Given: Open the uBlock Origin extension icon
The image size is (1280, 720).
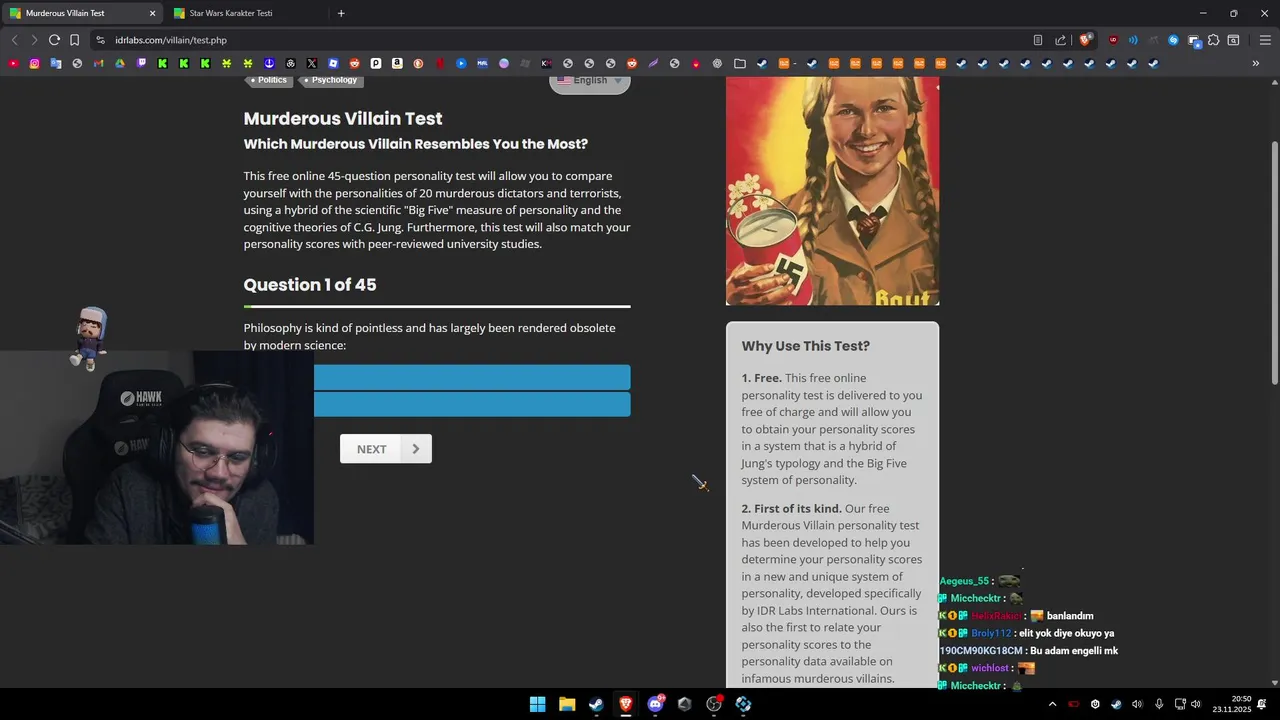Looking at the screenshot, I should pyautogui.click(x=1113, y=40).
